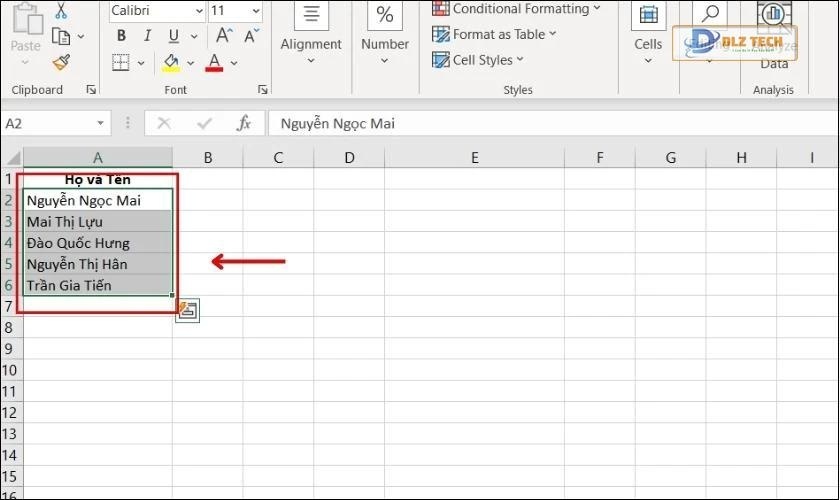Viewport: 840px width, 500px height.
Task: Click the Cut scissors icon
Action: click(61, 11)
